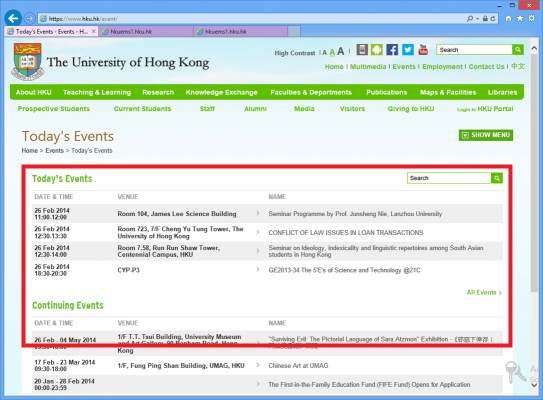Open favorites star icon

point(520,18)
